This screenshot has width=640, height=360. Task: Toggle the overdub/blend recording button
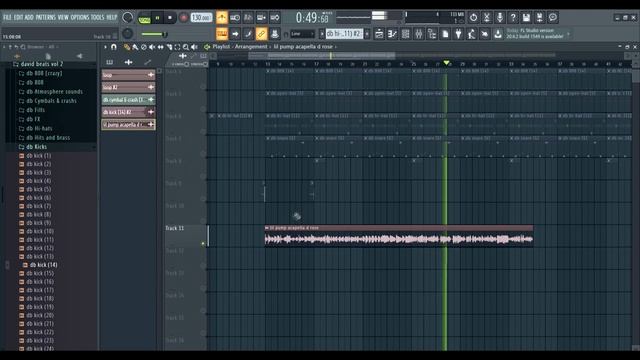pos(261,18)
